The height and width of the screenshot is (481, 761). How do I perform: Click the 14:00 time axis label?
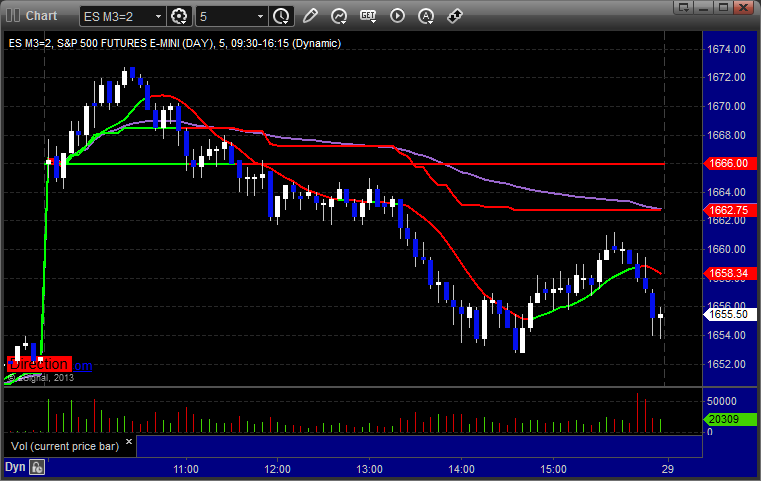462,469
